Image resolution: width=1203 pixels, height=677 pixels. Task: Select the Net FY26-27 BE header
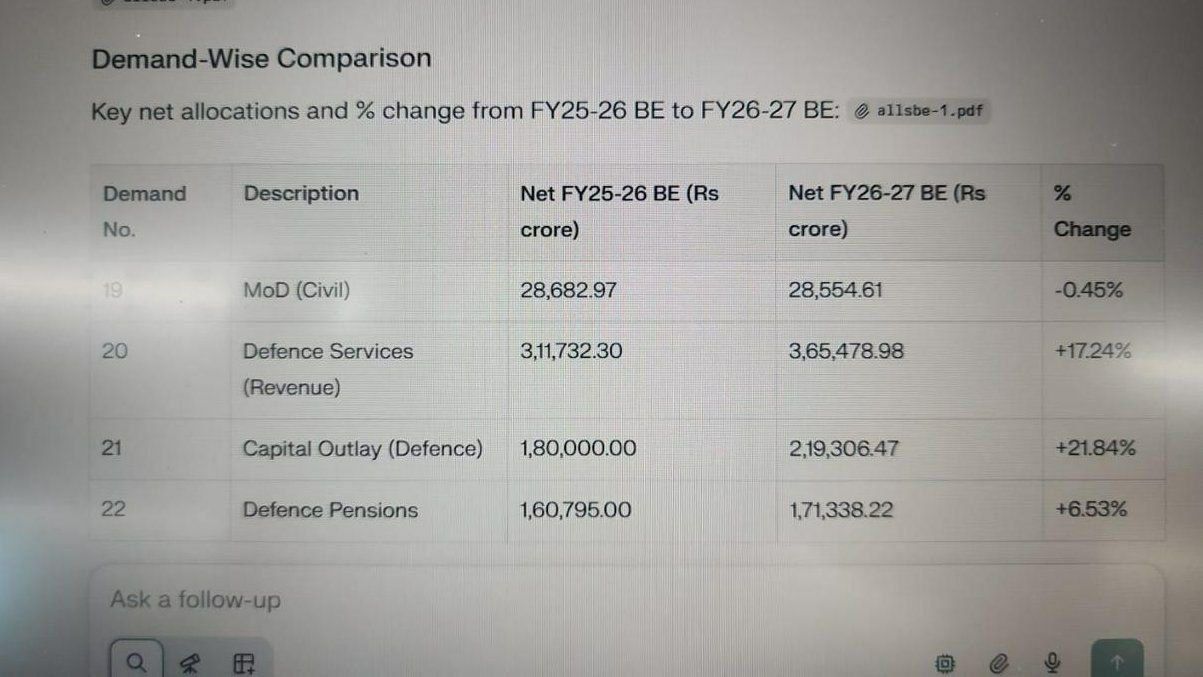point(886,211)
